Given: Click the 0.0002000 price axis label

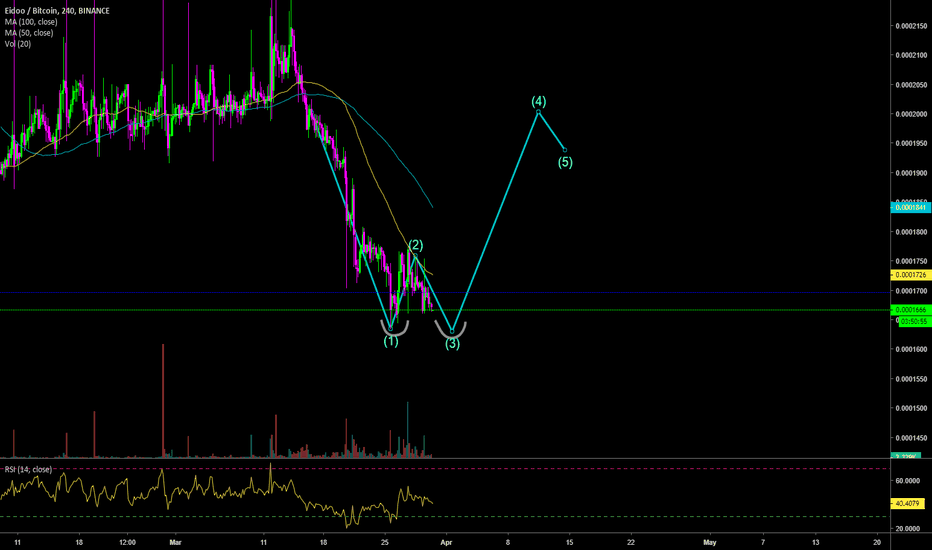Looking at the screenshot, I should coord(911,114).
